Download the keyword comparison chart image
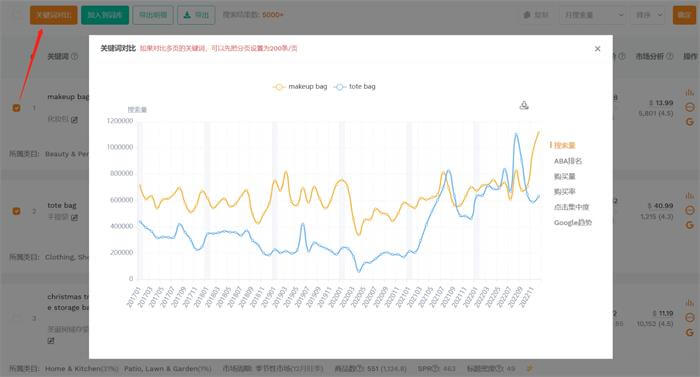The image size is (700, 377). 524,105
